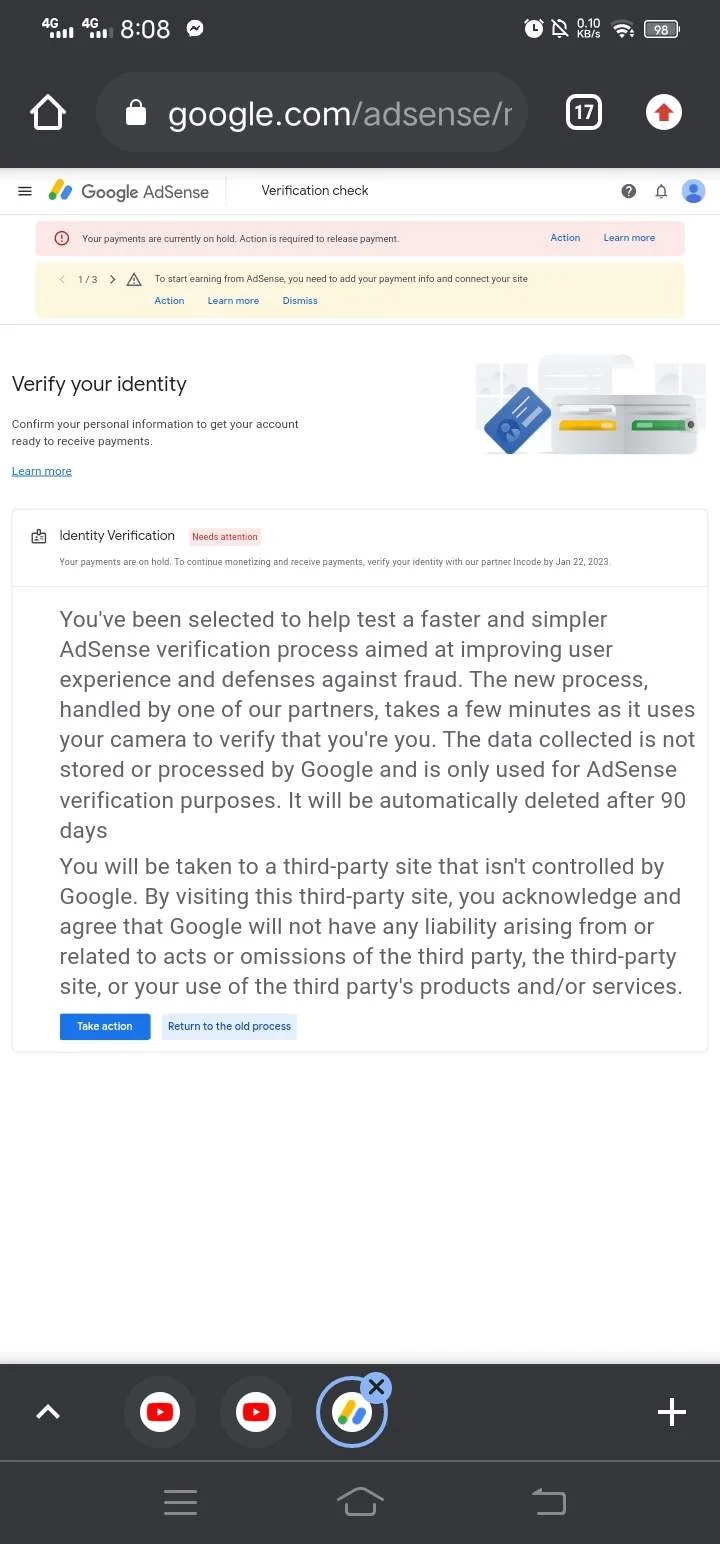The height and width of the screenshot is (1544, 720).
Task: Go to the previous notification chevron
Action: 62,279
